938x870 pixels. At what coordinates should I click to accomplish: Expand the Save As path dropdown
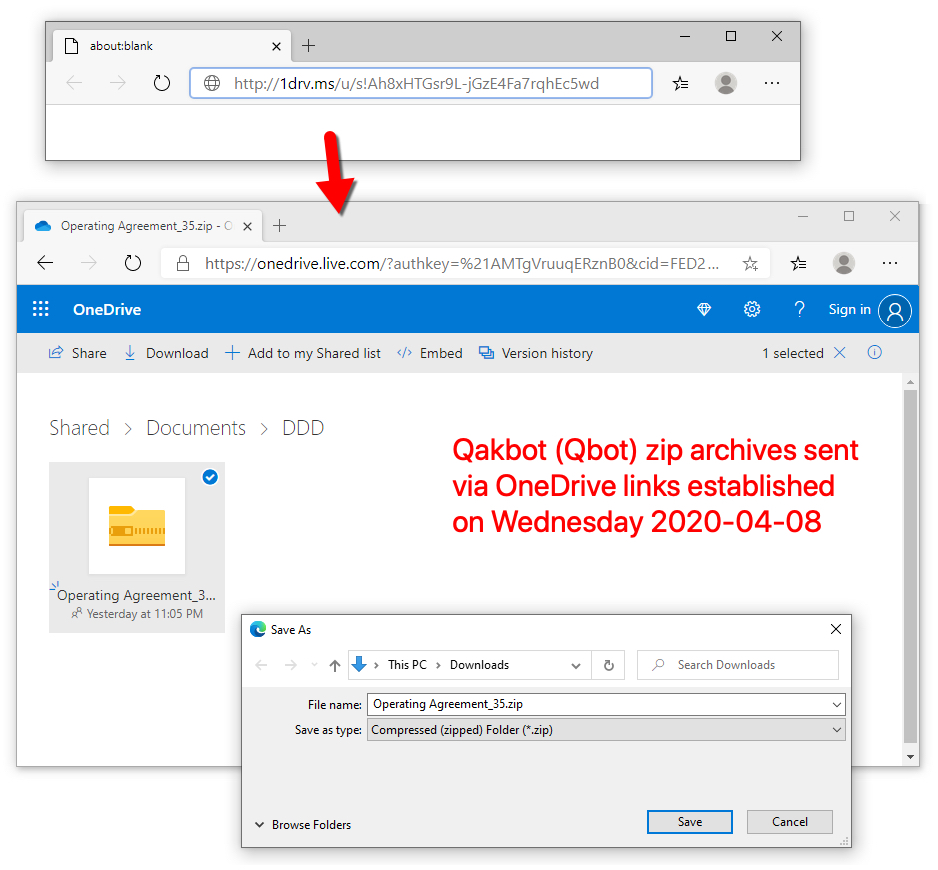coord(576,665)
